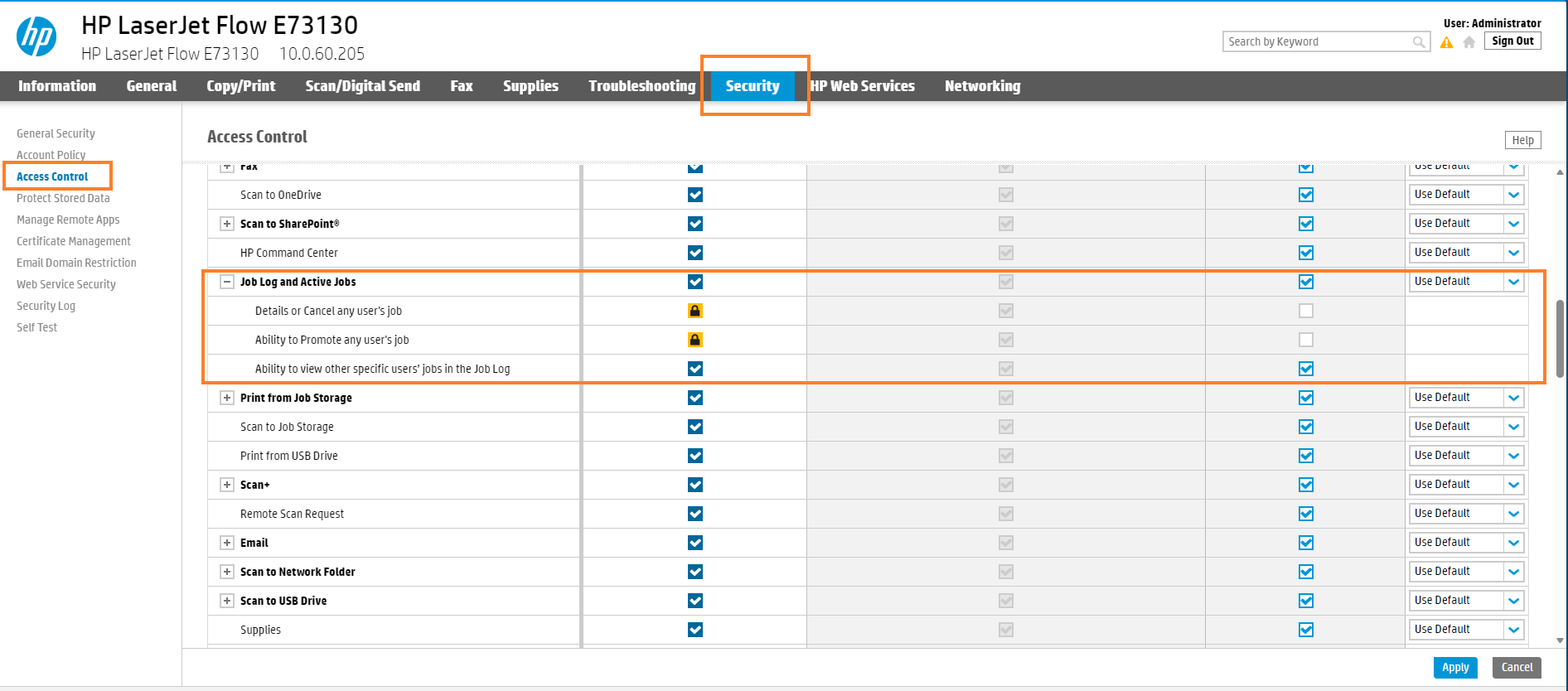Open Certificate Management page
This screenshot has height=691, width=1568.
click(x=74, y=241)
